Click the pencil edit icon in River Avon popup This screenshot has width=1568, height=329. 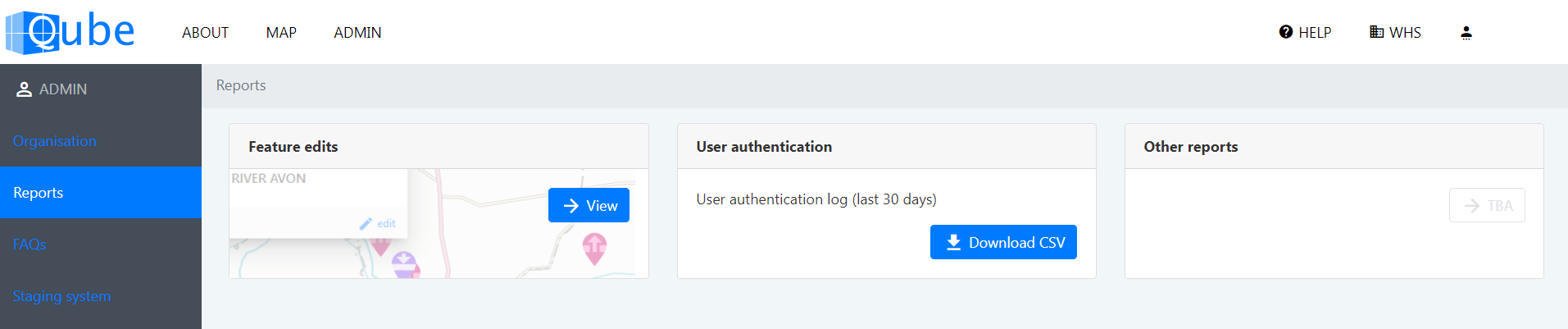click(366, 223)
